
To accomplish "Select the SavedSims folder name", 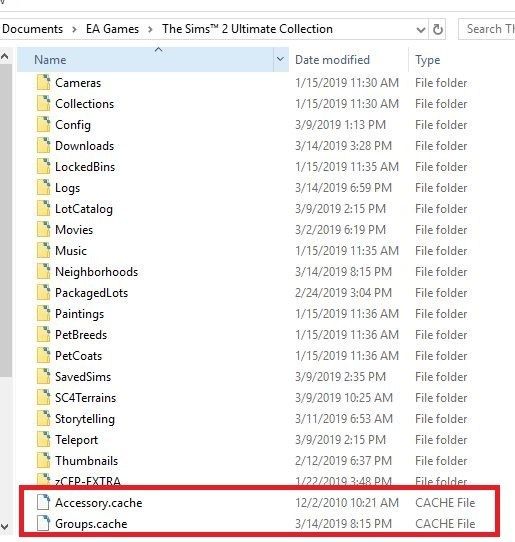I will (83, 377).
